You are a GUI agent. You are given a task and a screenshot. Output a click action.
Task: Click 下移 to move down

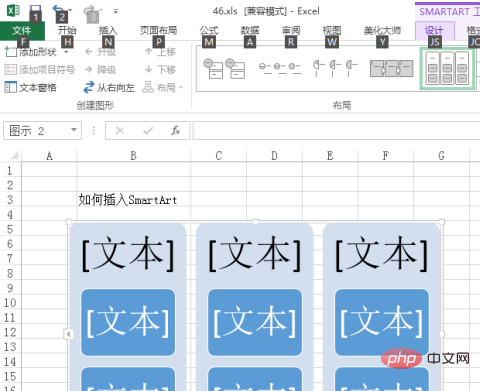pos(160,69)
